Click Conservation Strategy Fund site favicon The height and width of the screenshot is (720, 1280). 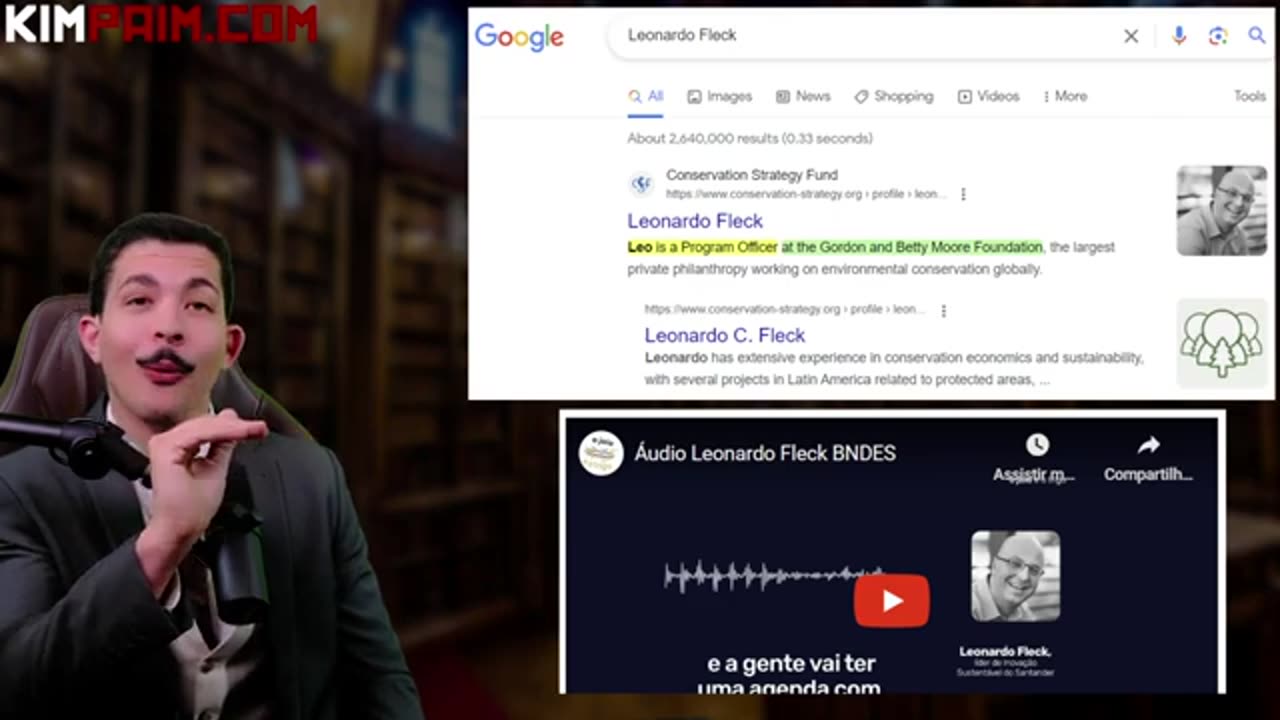[640, 184]
